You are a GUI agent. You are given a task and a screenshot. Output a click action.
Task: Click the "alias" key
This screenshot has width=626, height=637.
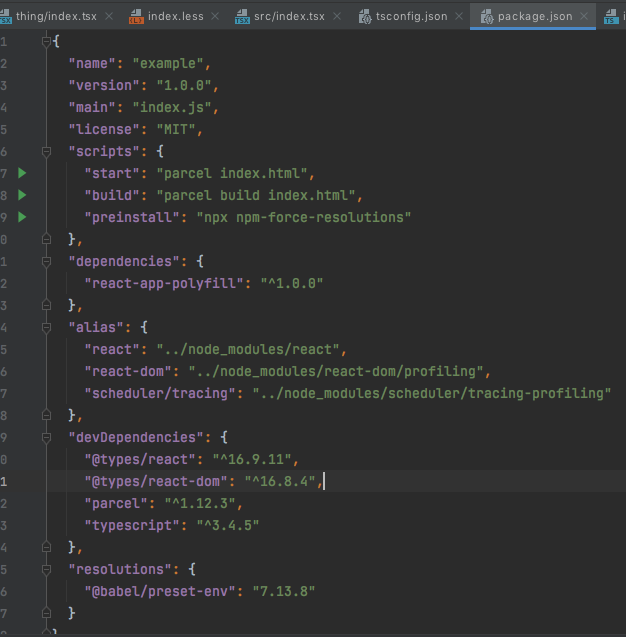[96, 327]
